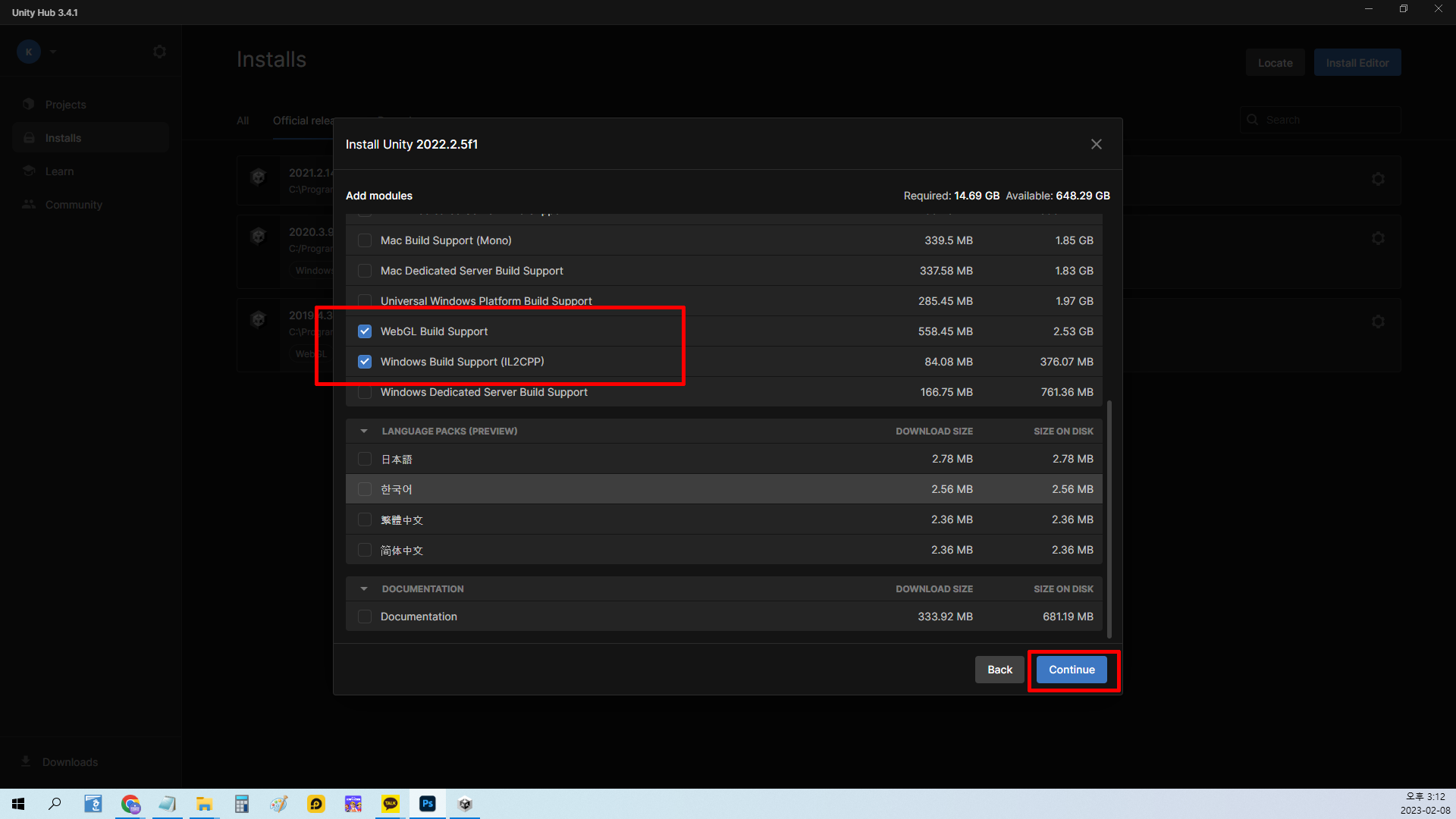The width and height of the screenshot is (1456, 819).
Task: Open the yellow LDPlayer taskbar icon
Action: (x=316, y=804)
